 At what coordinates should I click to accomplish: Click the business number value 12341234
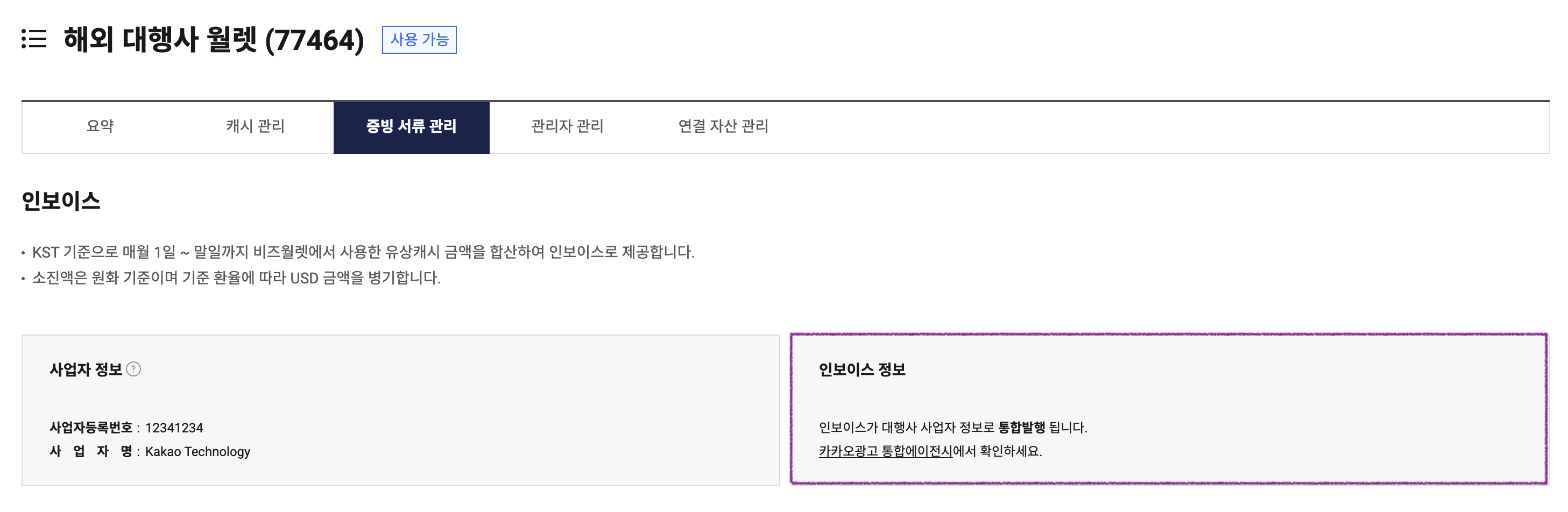pyautogui.click(x=174, y=428)
